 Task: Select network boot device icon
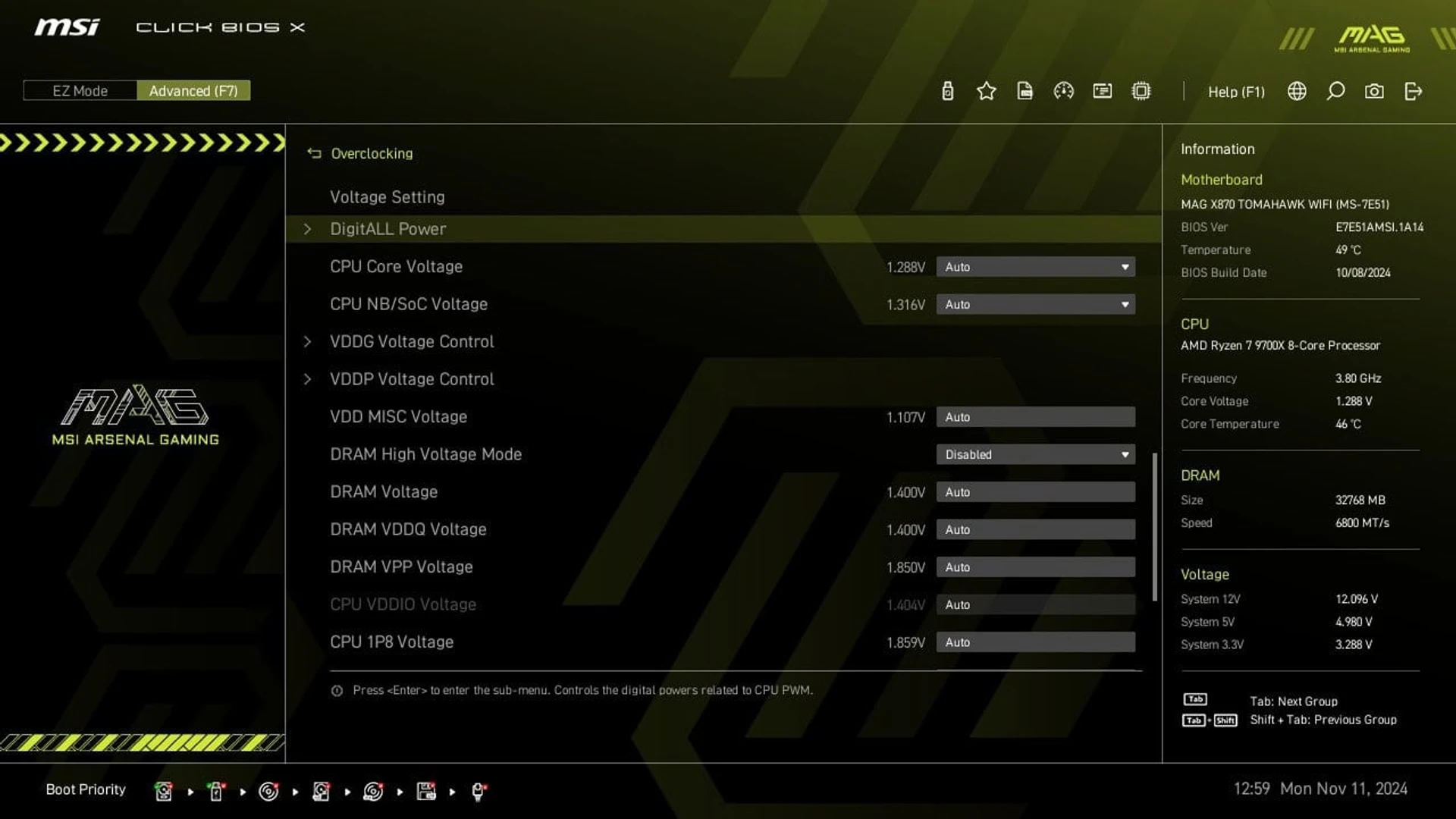pos(479,791)
